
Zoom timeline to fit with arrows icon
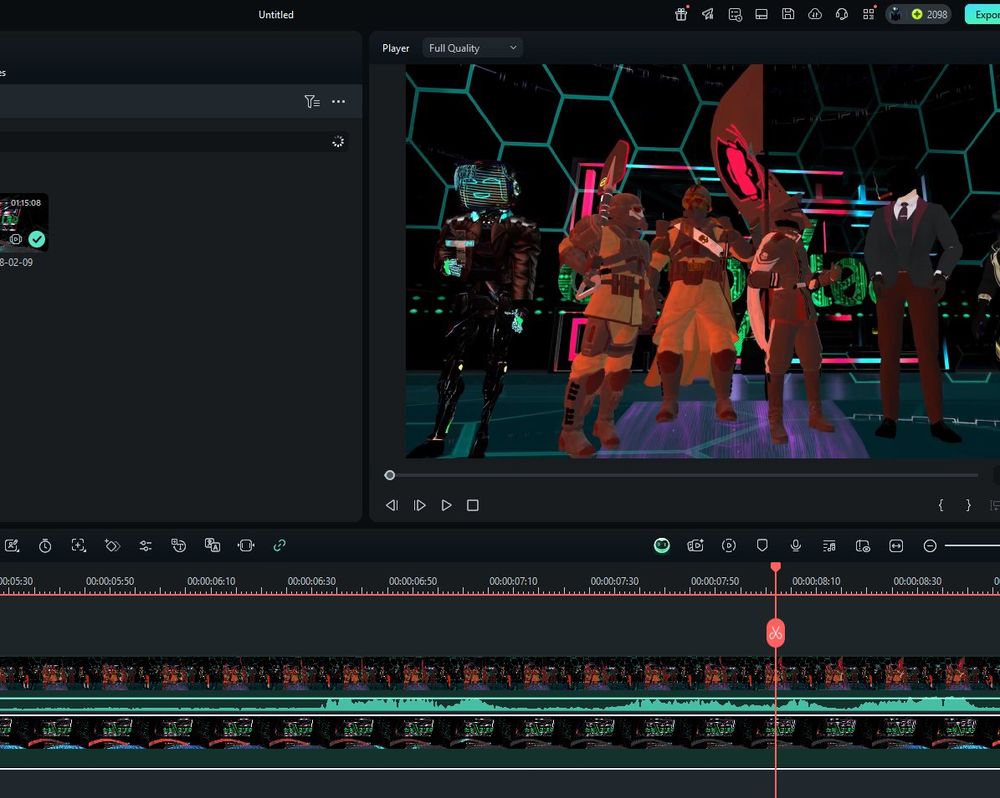(x=896, y=545)
